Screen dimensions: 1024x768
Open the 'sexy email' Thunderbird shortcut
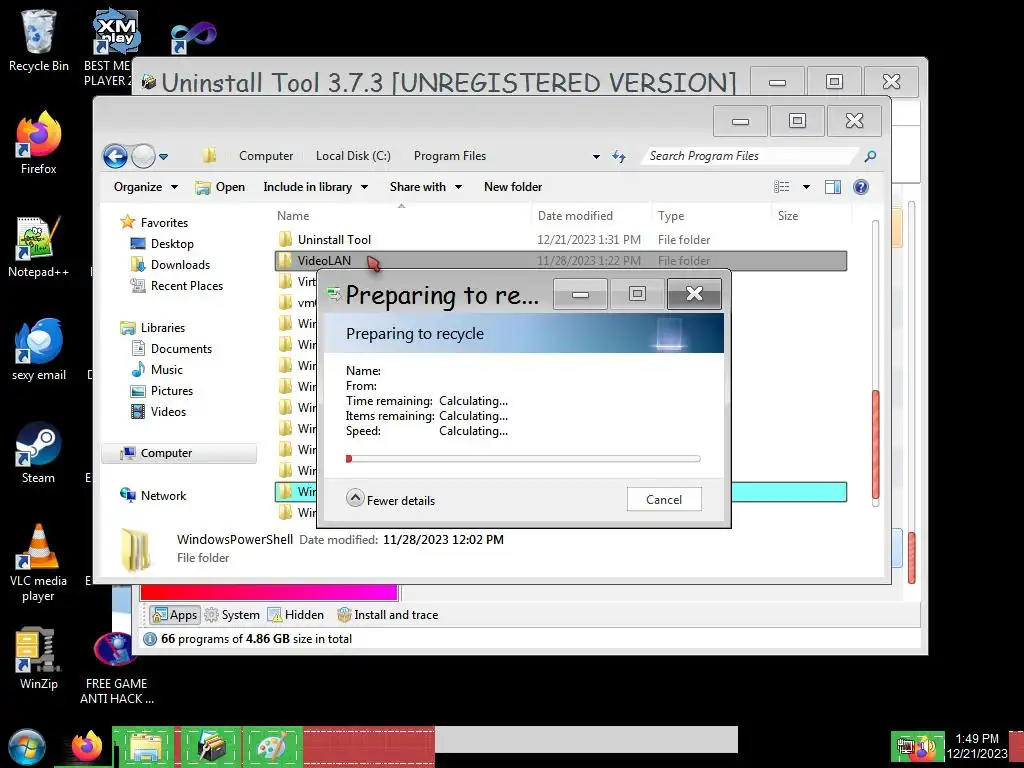tap(39, 349)
